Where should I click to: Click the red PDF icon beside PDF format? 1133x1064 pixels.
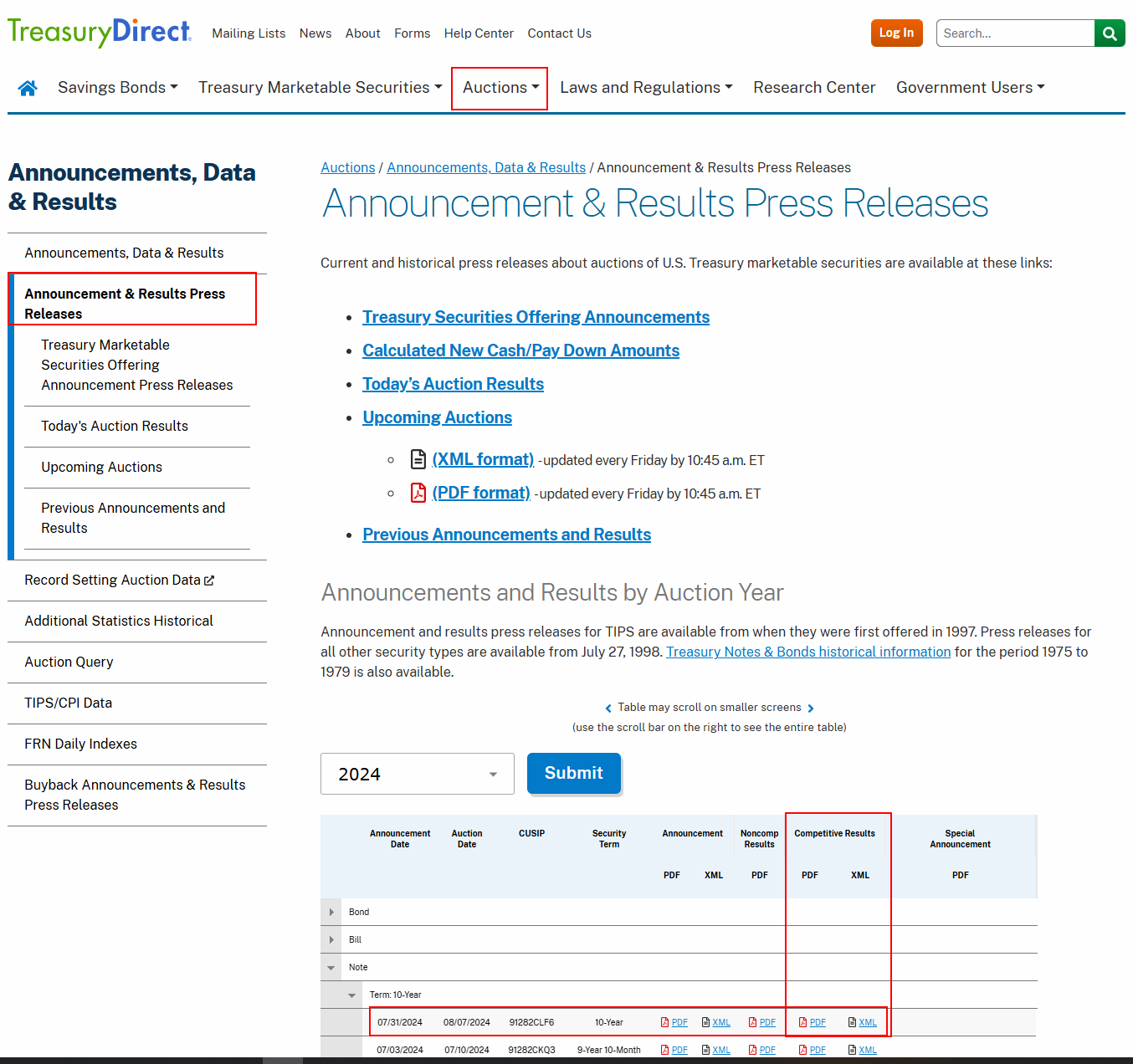[418, 493]
